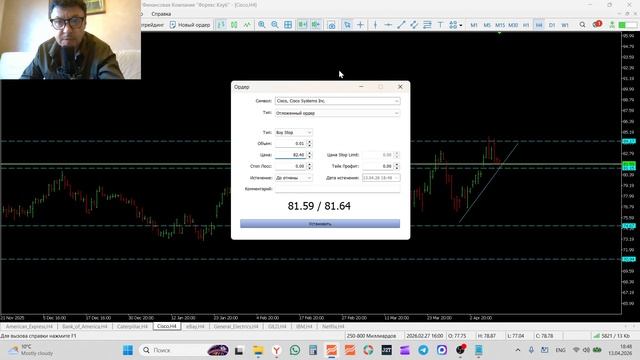Click connection status 5821 / 13 Kb

[611, 336]
